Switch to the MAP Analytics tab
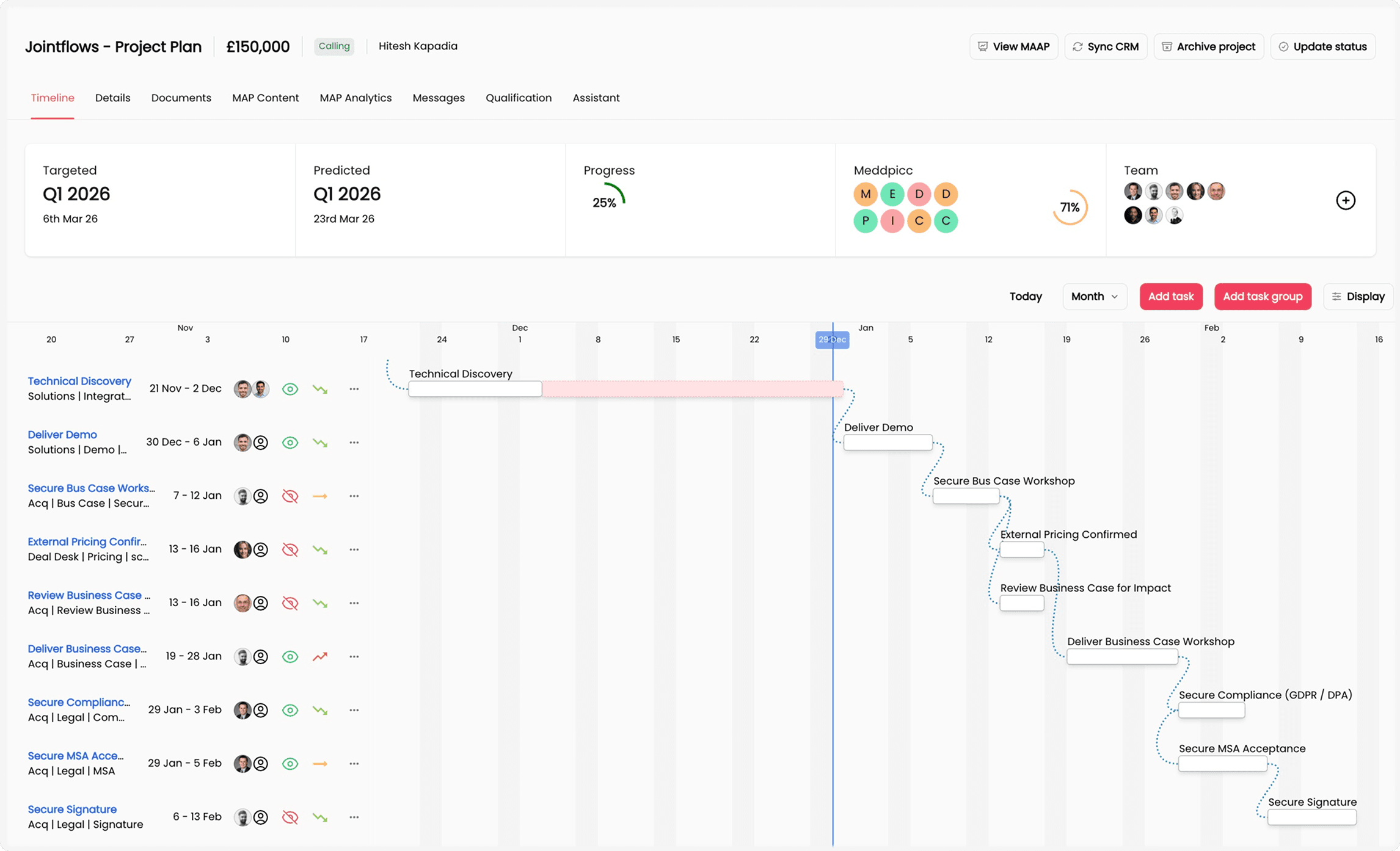Image resolution: width=1400 pixels, height=851 pixels. [x=355, y=98]
